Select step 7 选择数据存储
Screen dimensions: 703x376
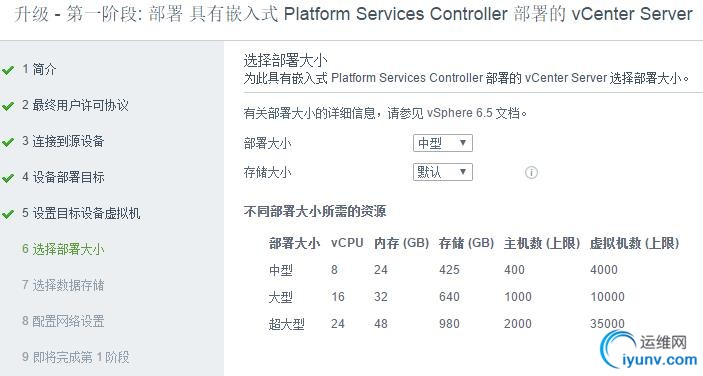pos(63,285)
